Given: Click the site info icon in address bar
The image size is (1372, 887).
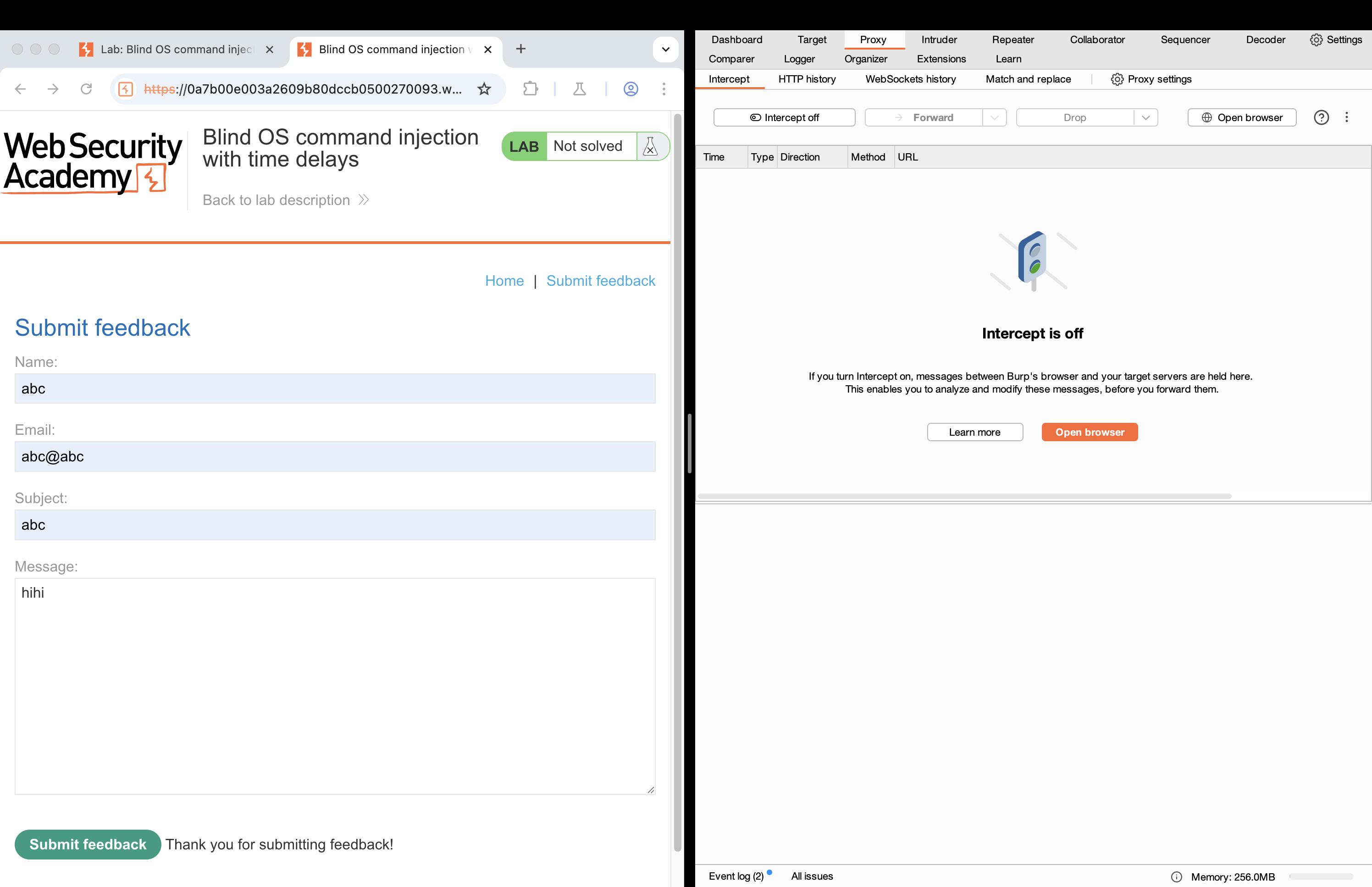Looking at the screenshot, I should click(126, 89).
